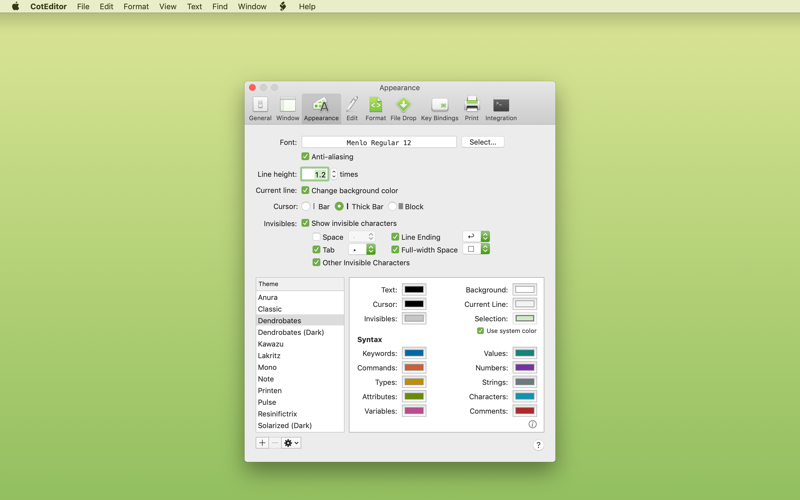Select the Classic theme
Viewport: 800px width, 500px height.
[300, 309]
